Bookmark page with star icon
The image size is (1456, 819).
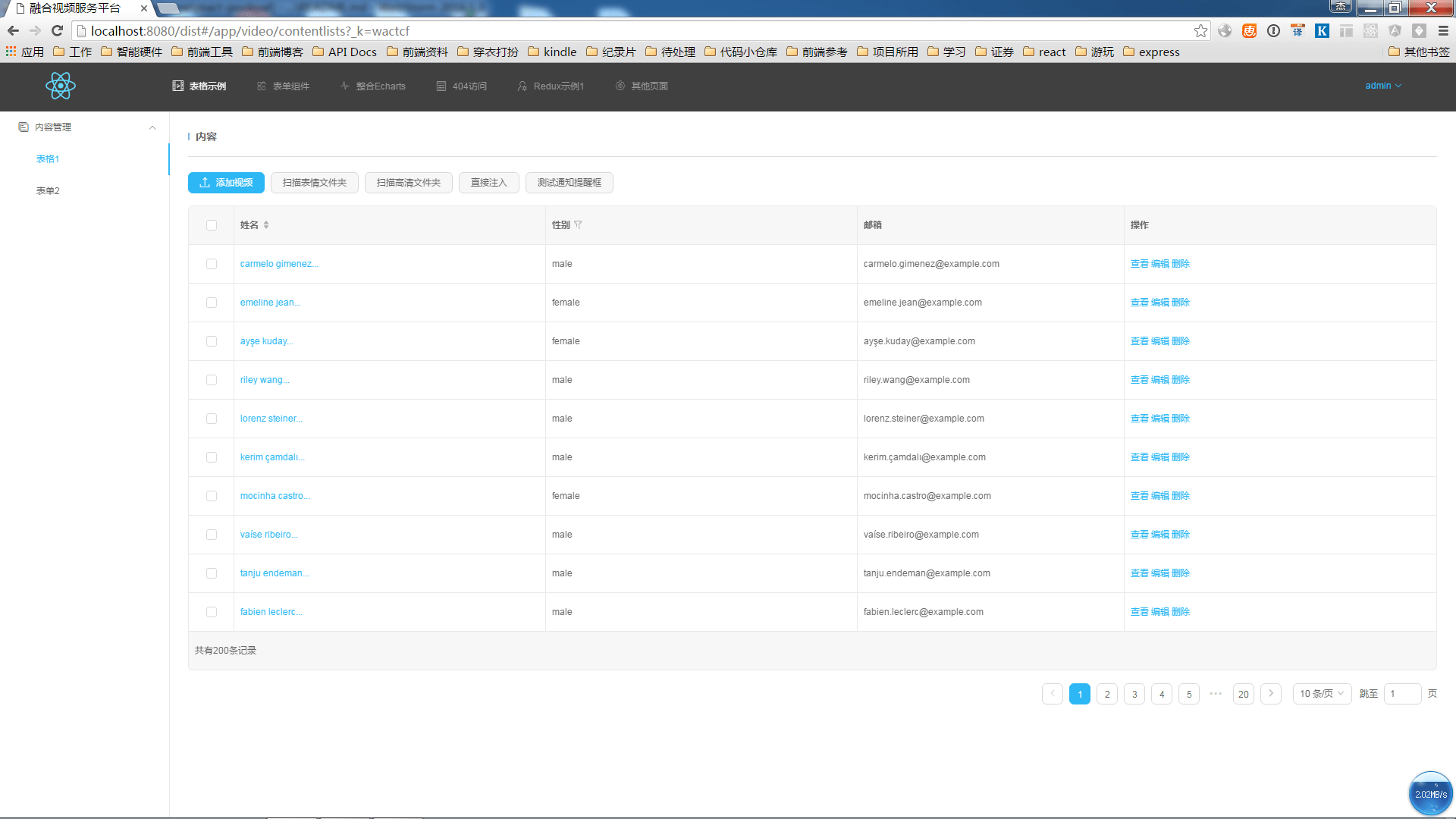[1200, 31]
